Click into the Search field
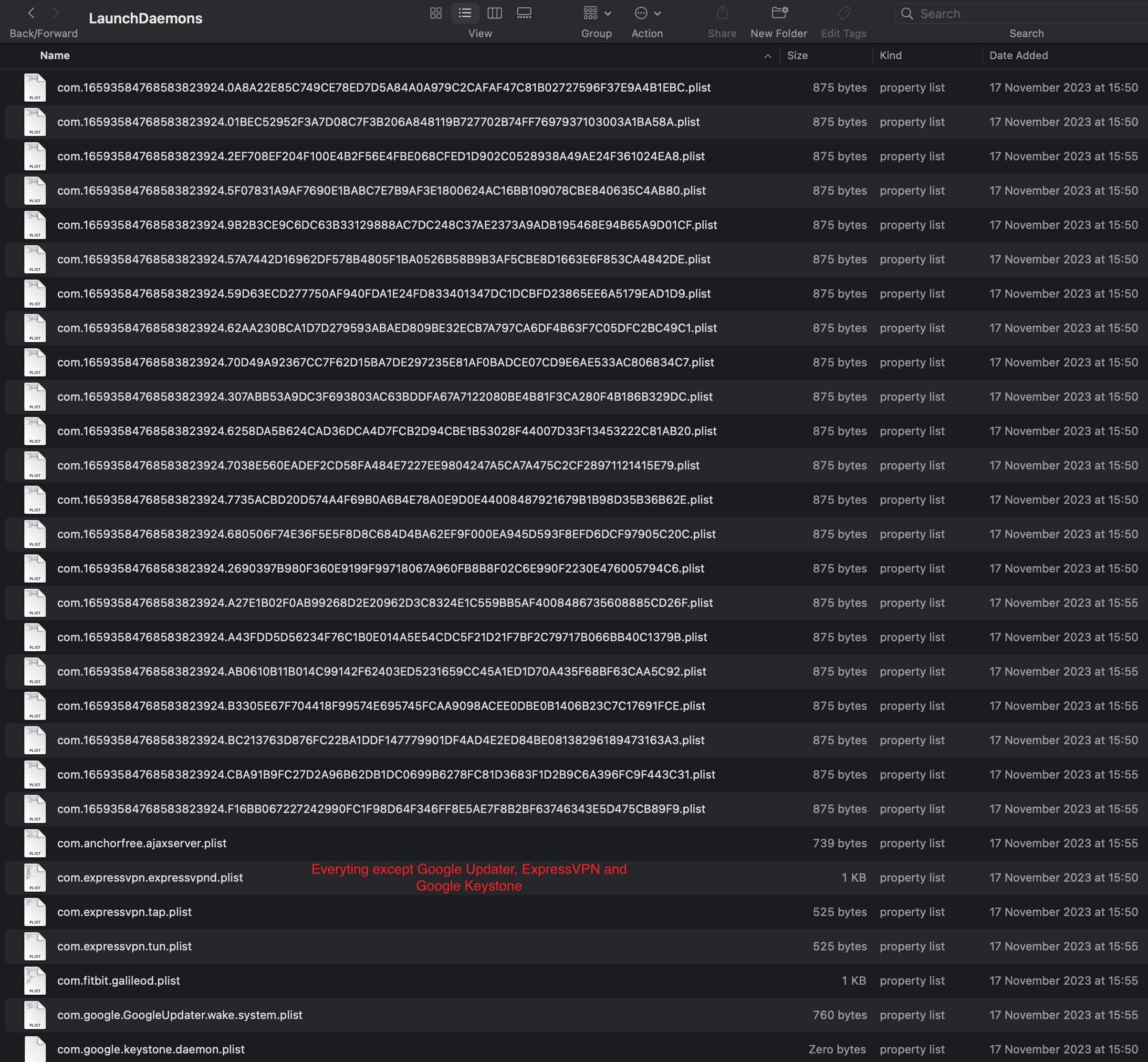Viewport: 1148px width, 1062px height. pyautogui.click(x=1023, y=14)
